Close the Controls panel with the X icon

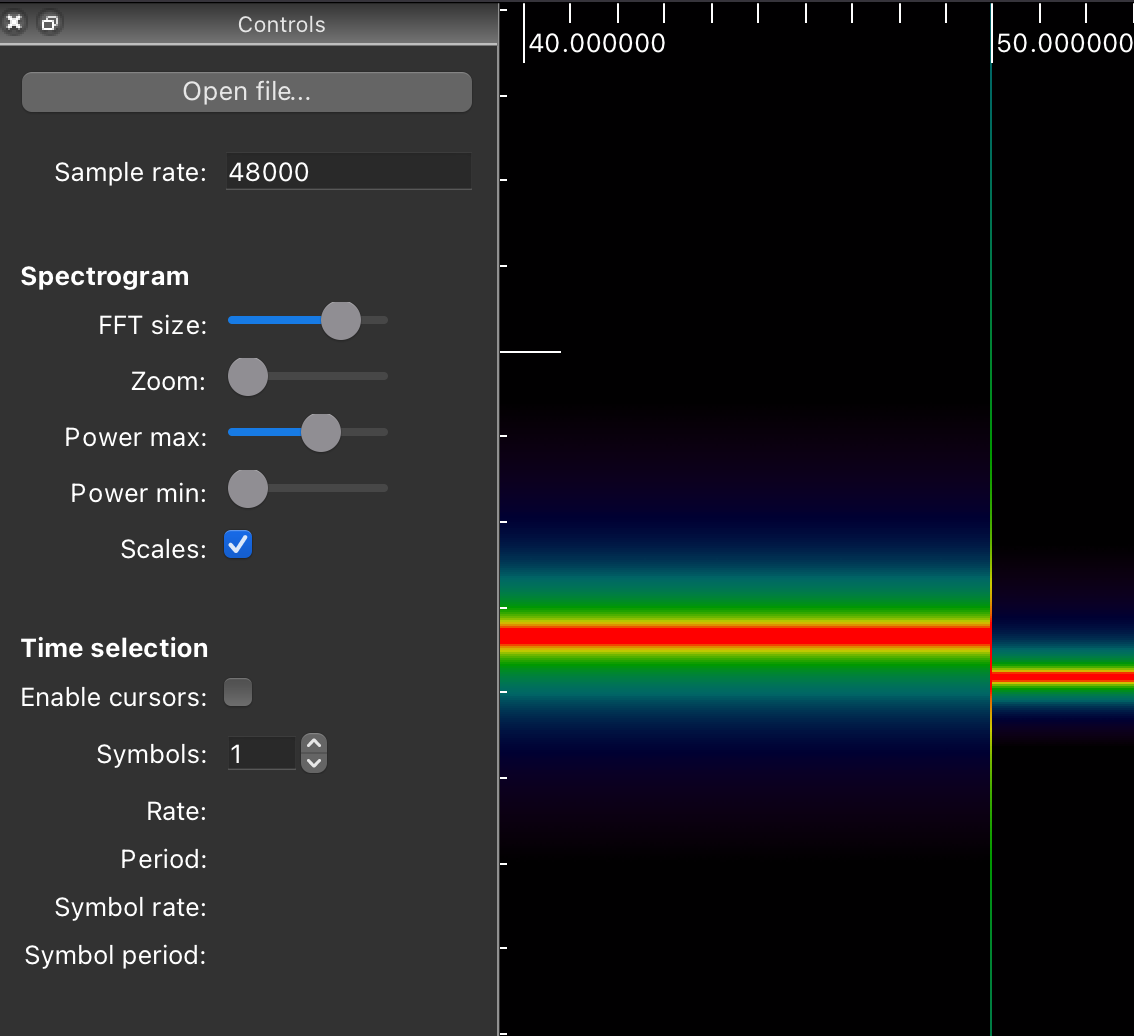pos(14,22)
